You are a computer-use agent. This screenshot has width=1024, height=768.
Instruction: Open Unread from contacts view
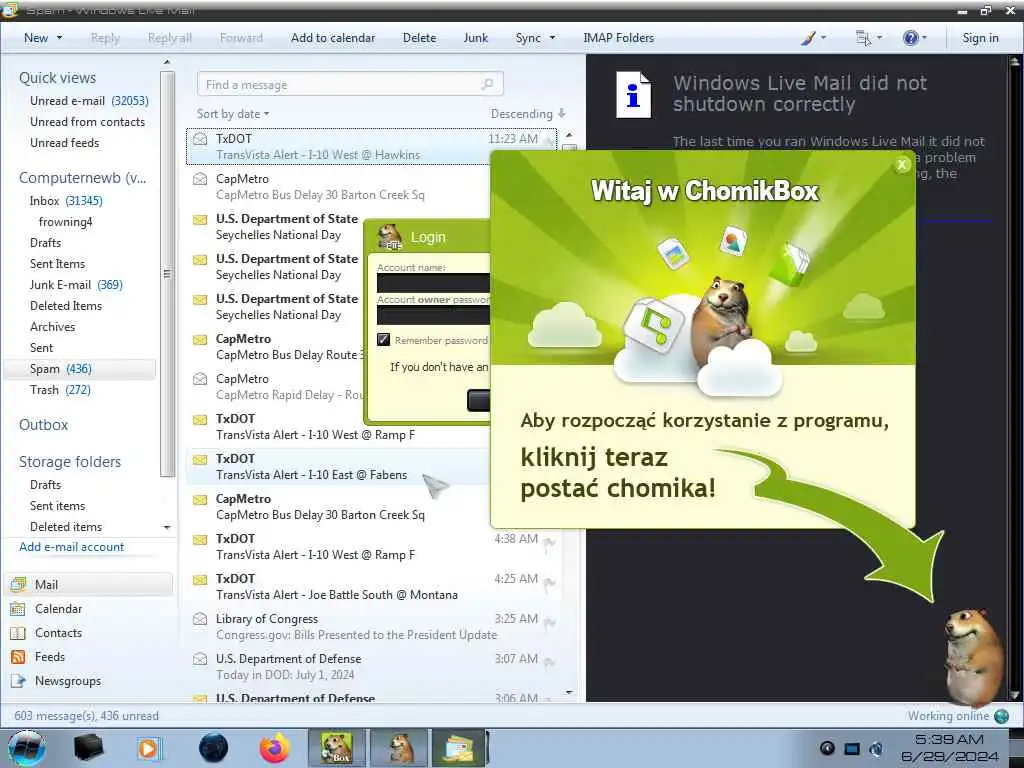click(x=88, y=121)
